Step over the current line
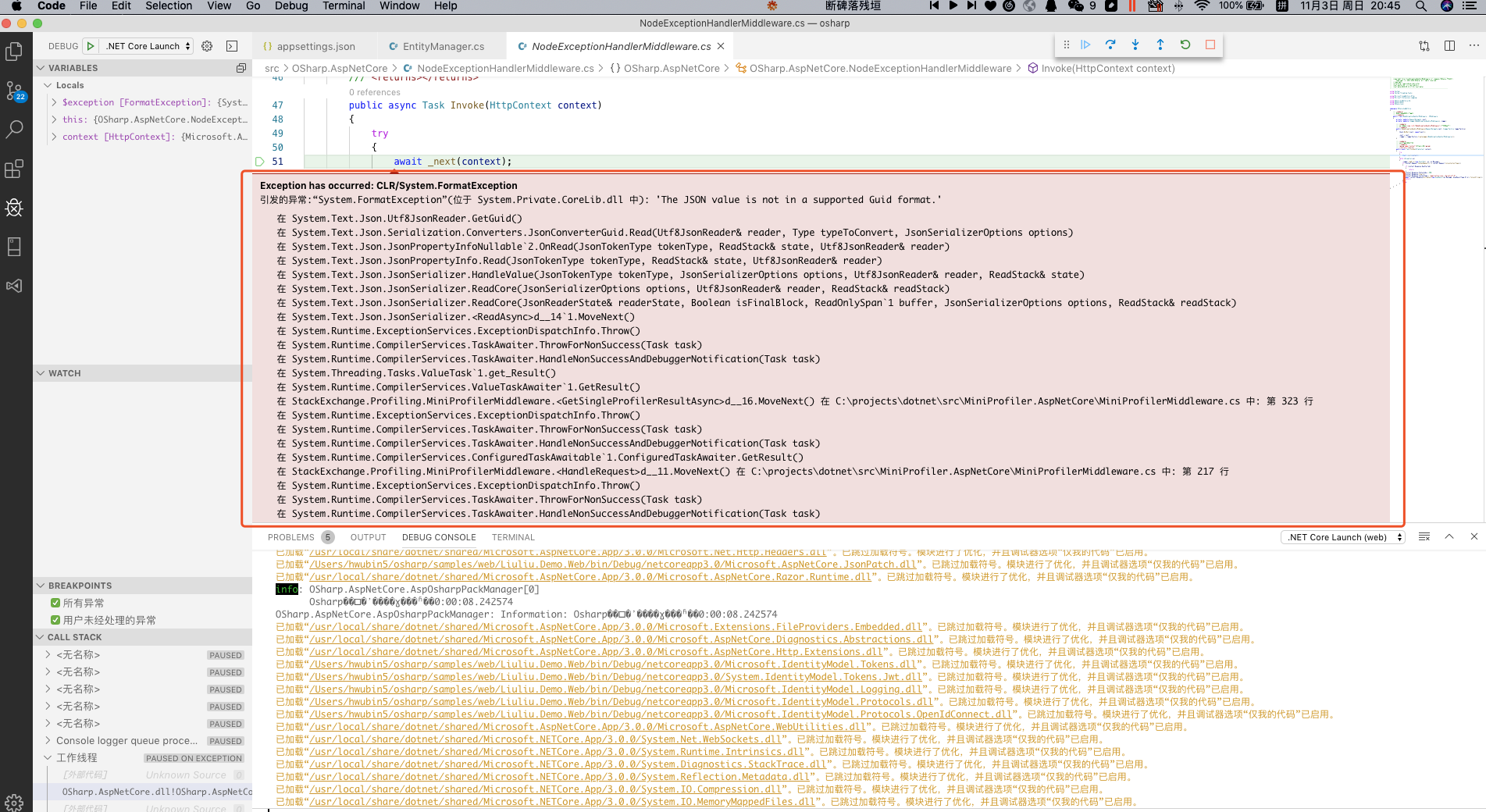The height and width of the screenshot is (812, 1486). coord(1110,45)
